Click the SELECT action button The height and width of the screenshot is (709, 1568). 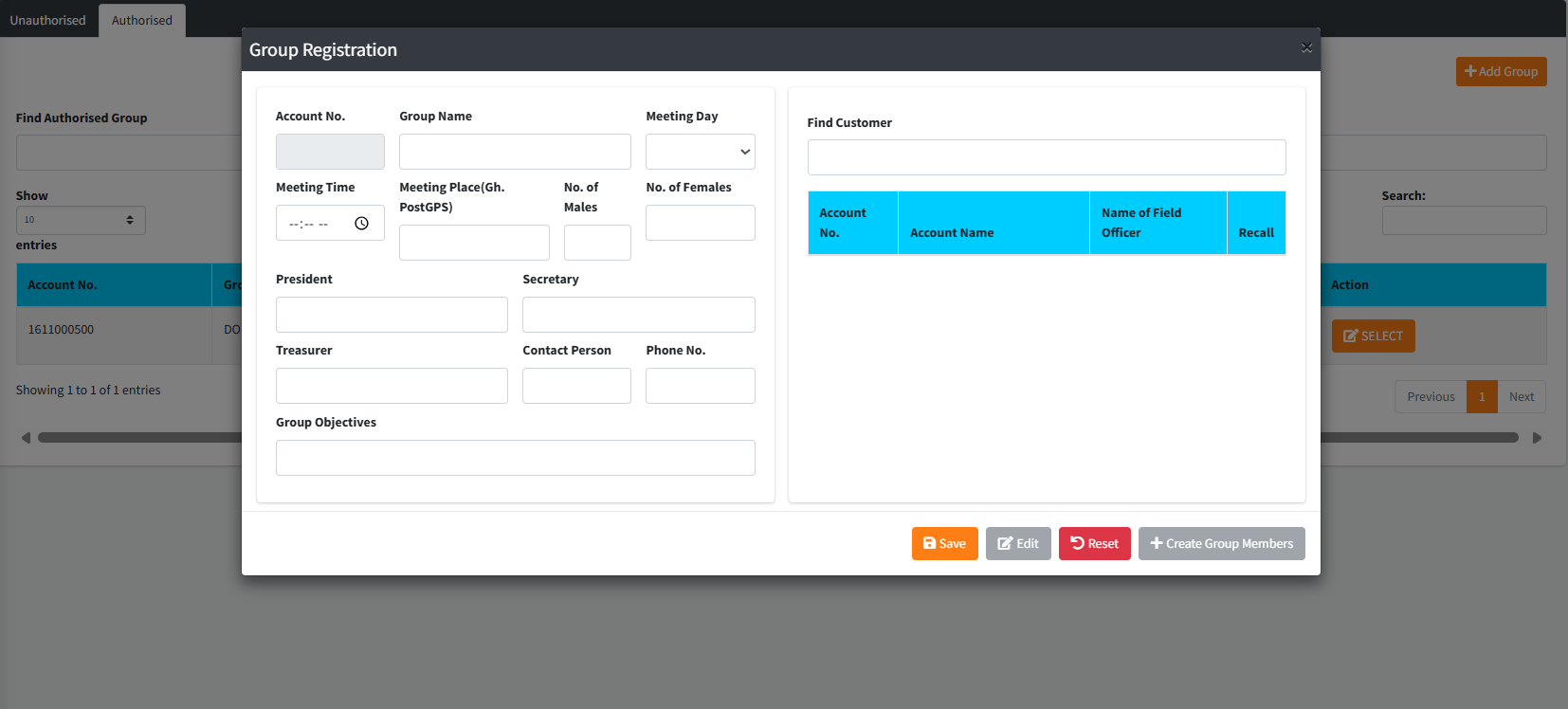[1373, 336]
